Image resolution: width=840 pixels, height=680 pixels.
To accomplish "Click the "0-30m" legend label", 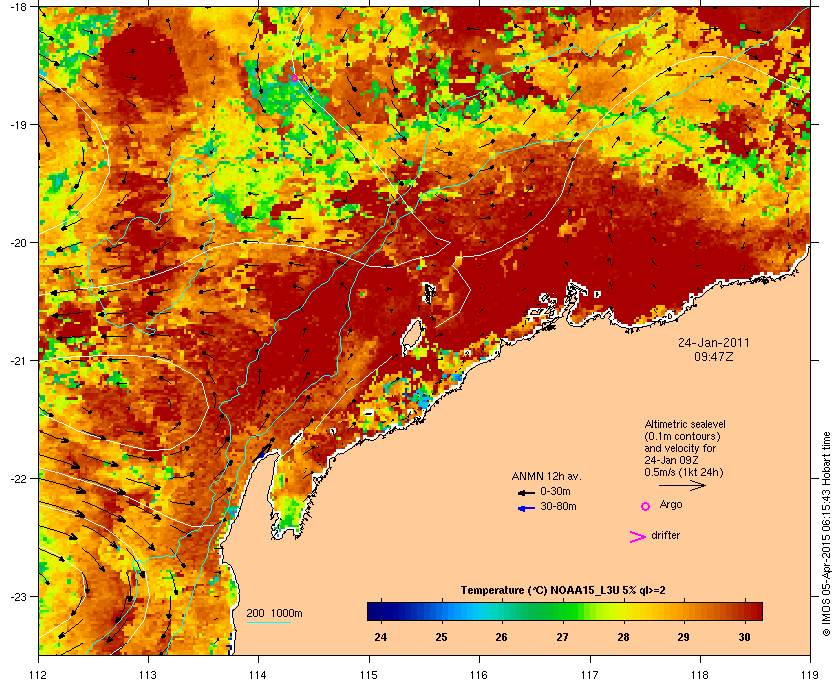I will click(555, 491).
